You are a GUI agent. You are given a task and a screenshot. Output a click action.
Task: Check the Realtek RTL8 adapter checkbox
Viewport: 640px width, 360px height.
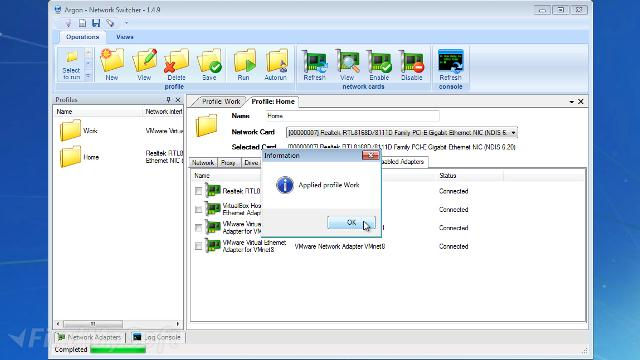[198, 191]
